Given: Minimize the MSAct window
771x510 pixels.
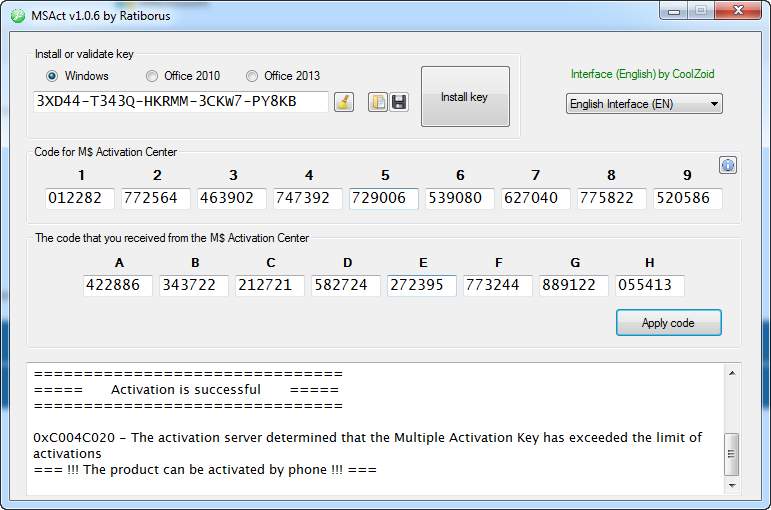Looking at the screenshot, I should 674,11.
